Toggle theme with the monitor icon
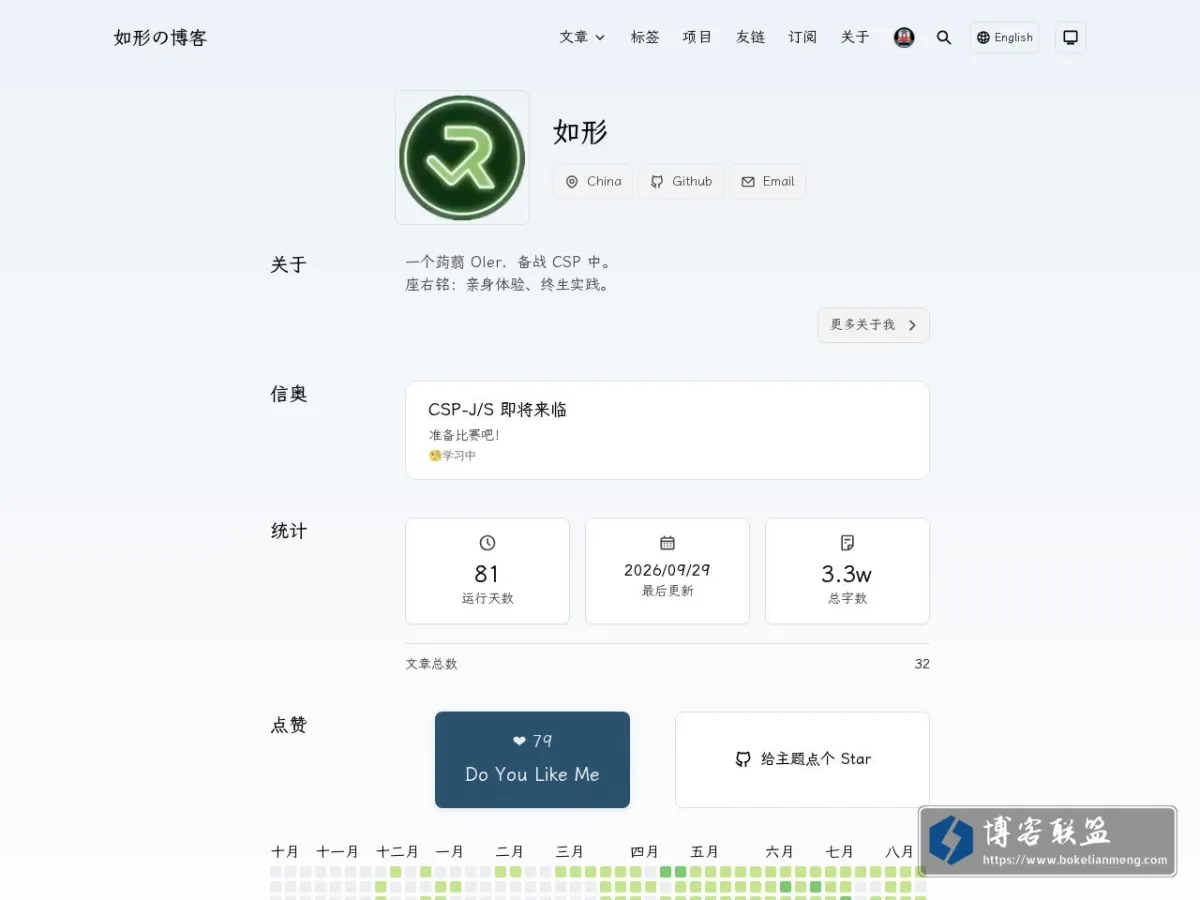Viewport: 1200px width, 900px height. (x=1070, y=38)
